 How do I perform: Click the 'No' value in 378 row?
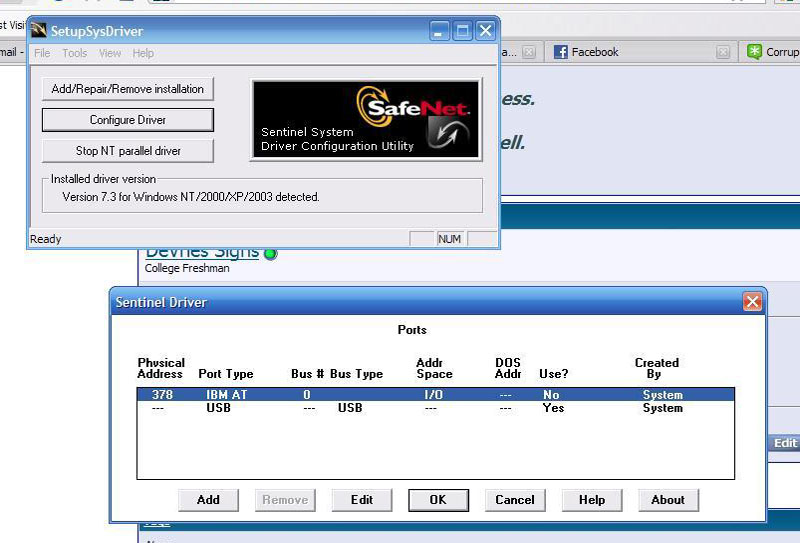[x=551, y=394]
